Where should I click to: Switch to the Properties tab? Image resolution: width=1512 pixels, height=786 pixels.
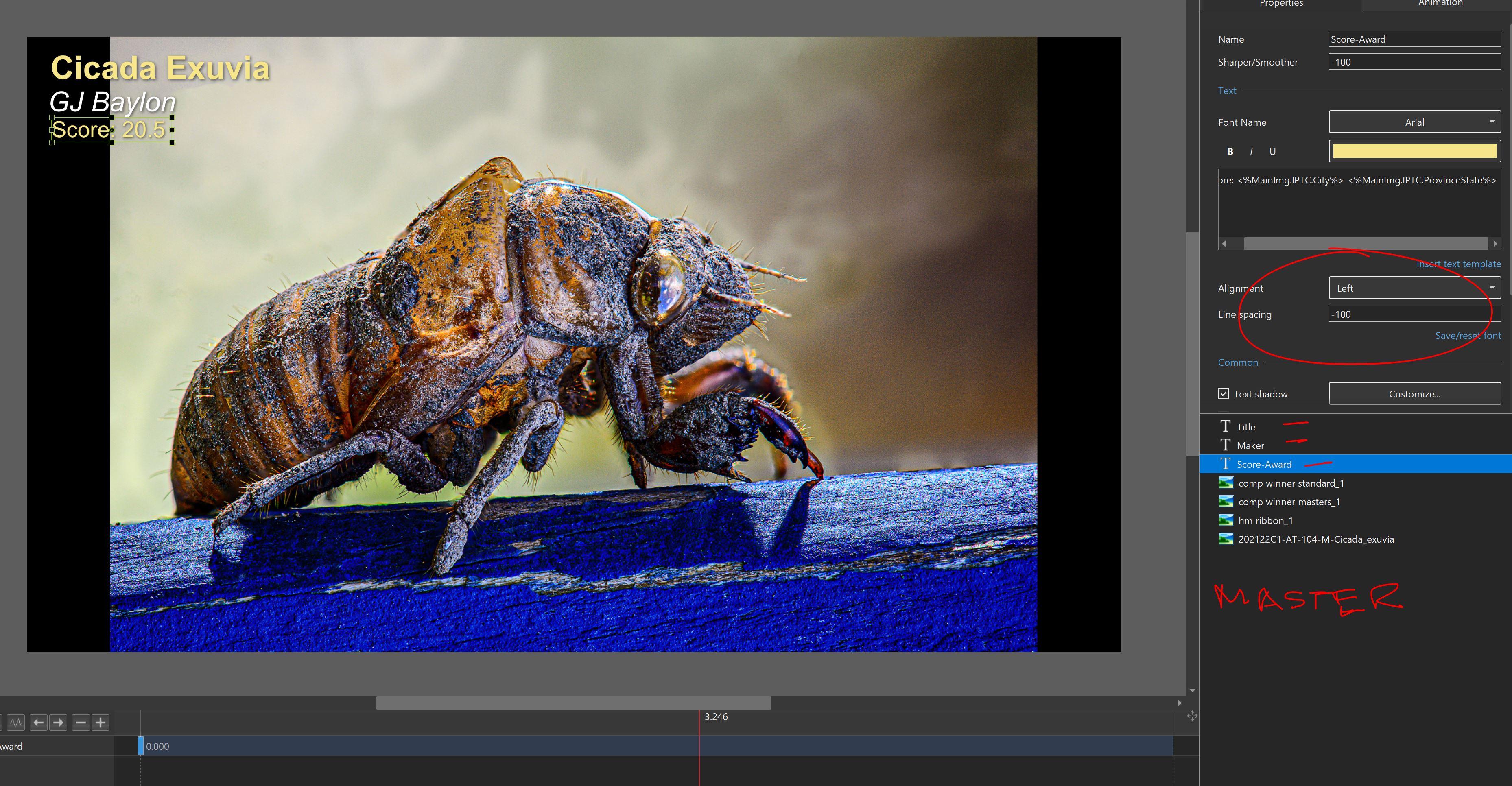pos(1281,4)
